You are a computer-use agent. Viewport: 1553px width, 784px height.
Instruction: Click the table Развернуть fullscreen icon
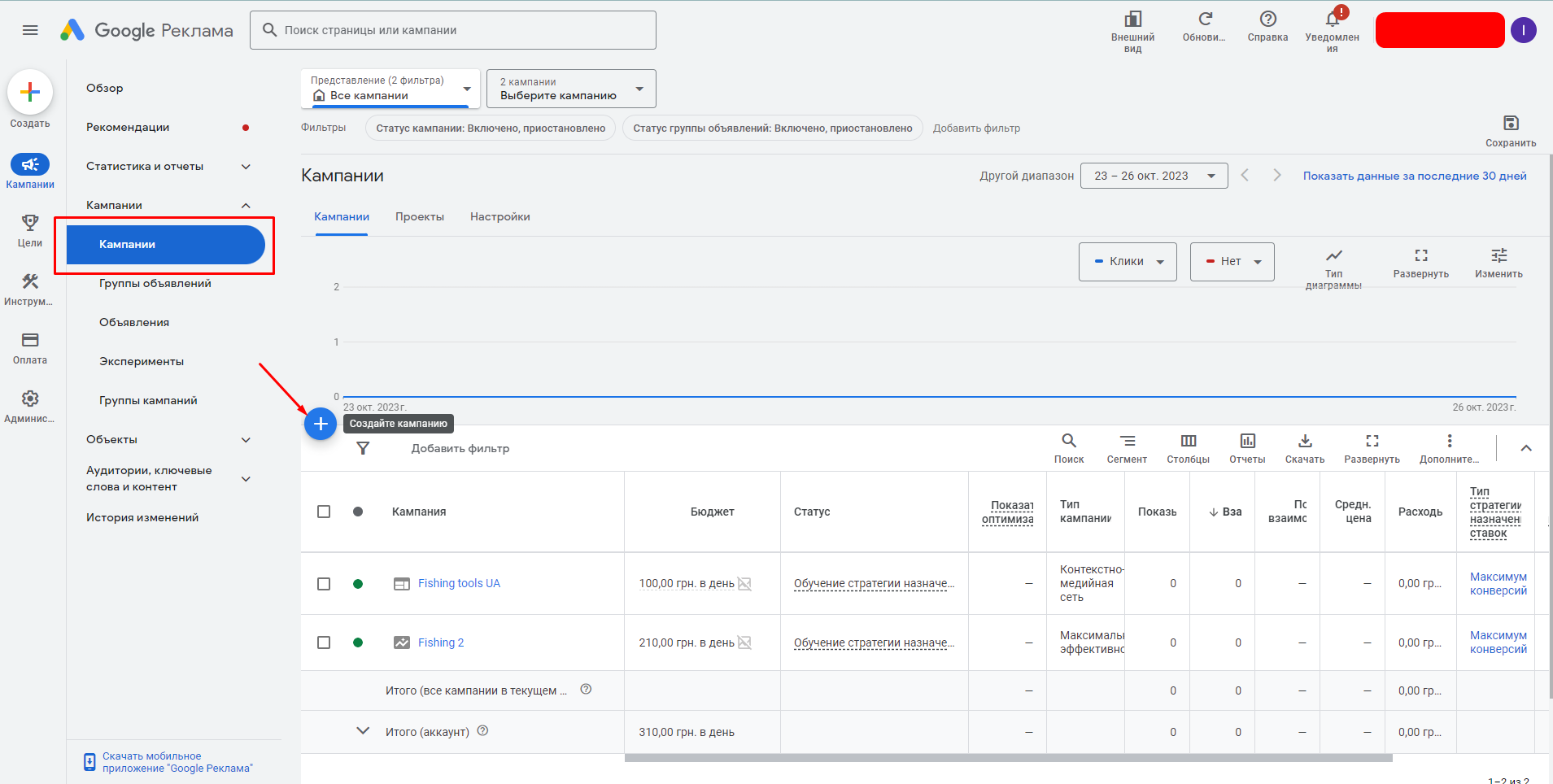pyautogui.click(x=1372, y=441)
